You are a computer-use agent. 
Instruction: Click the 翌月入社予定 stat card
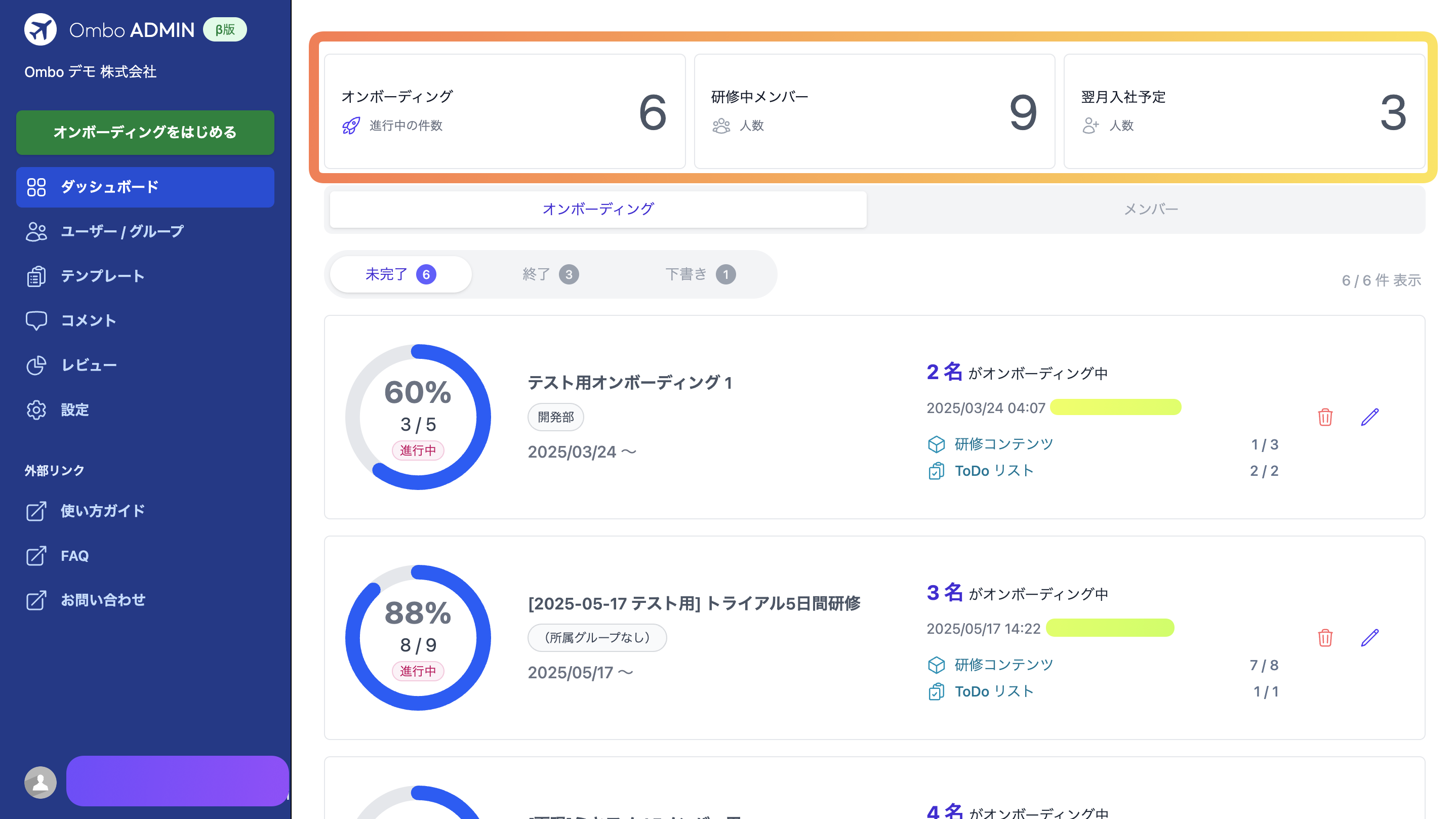tap(1244, 111)
